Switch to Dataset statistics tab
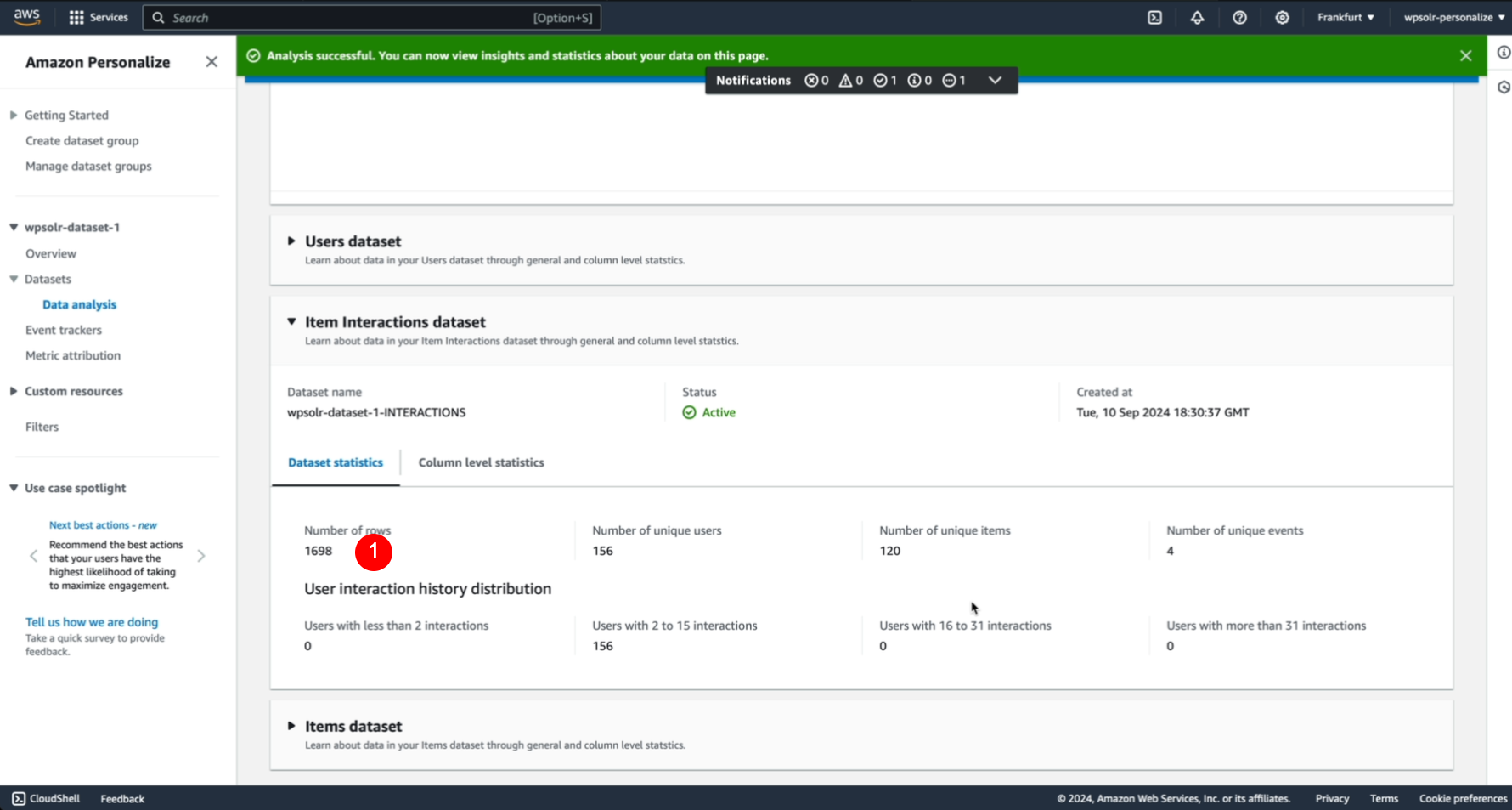This screenshot has width=1512, height=810. pyautogui.click(x=336, y=462)
